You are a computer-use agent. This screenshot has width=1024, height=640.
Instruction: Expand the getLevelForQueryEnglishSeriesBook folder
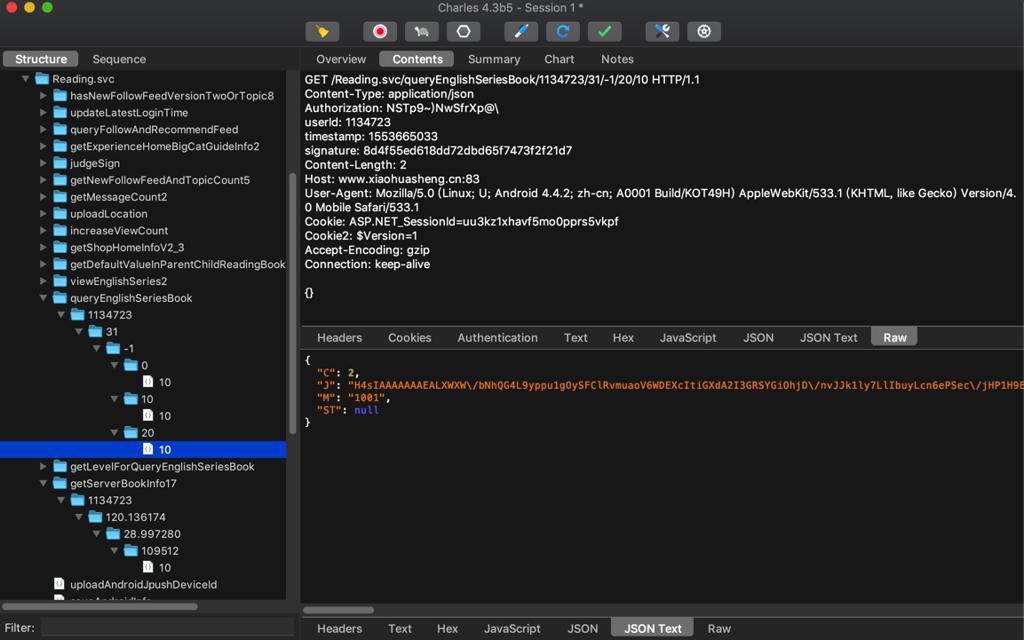(44, 467)
